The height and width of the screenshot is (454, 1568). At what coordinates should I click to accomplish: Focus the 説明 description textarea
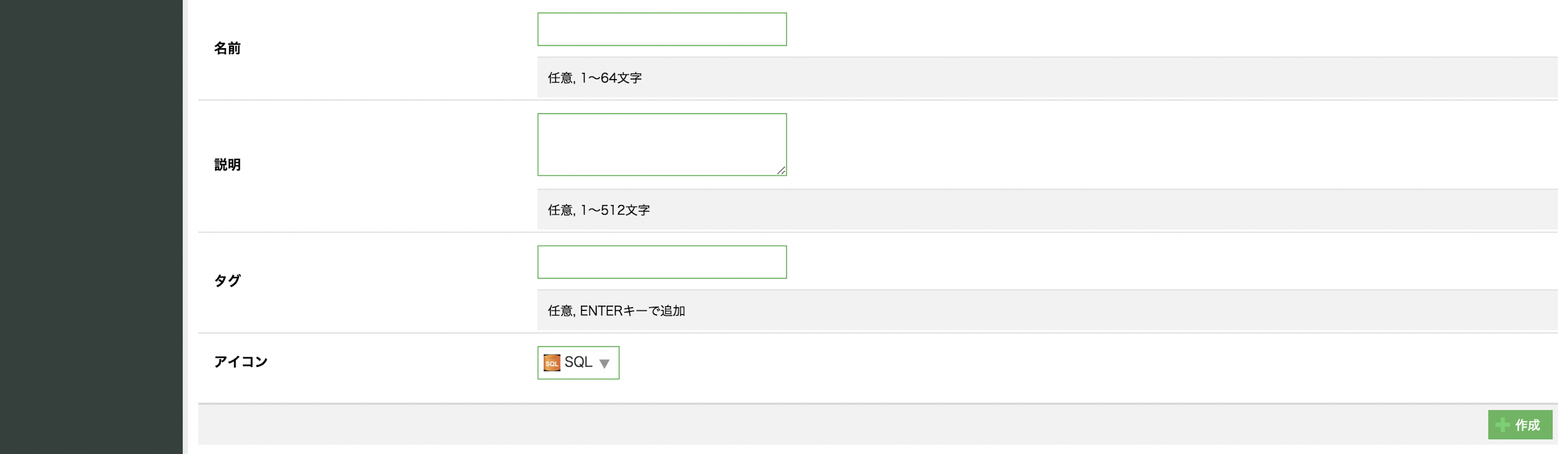point(661,144)
